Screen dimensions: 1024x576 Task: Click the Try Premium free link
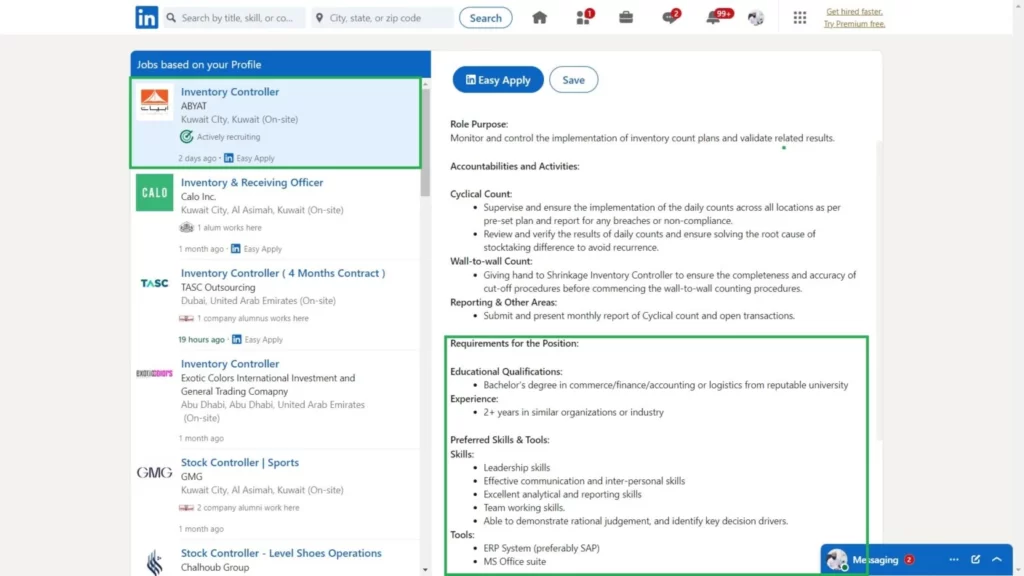tap(854, 24)
